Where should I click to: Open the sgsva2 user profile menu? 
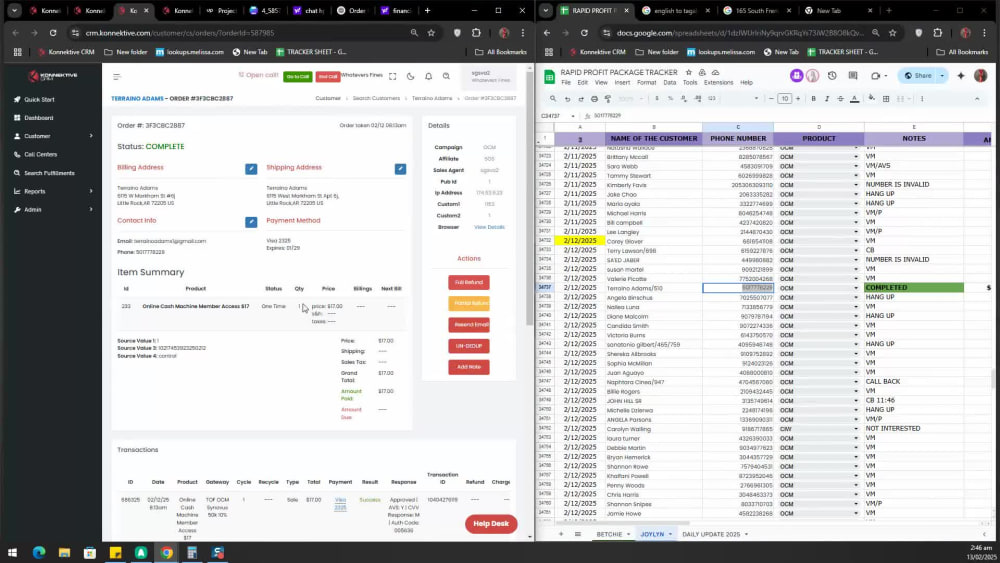[490, 77]
